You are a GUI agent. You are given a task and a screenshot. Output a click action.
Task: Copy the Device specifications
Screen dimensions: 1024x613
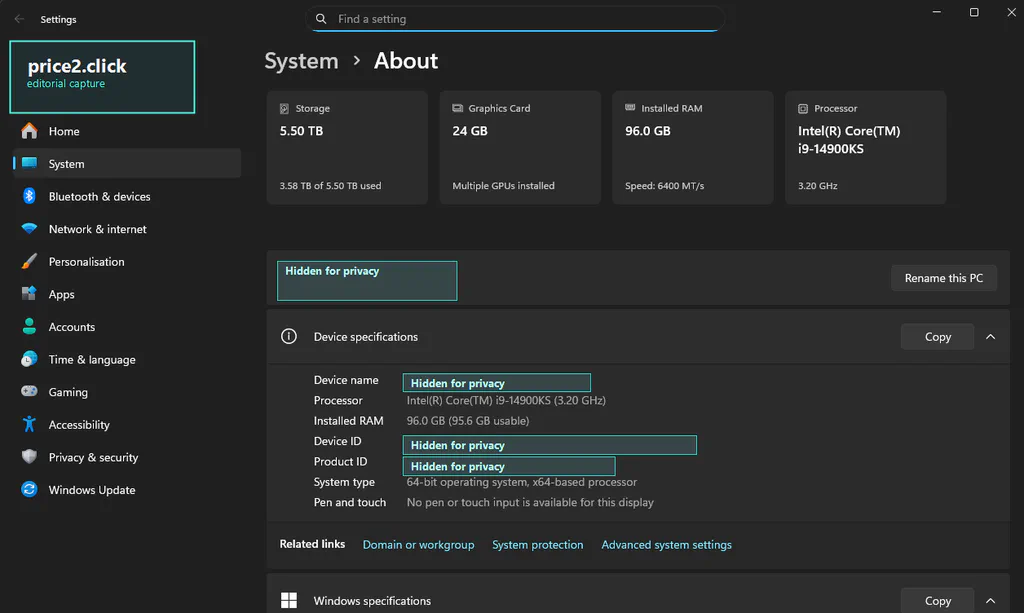[x=937, y=337]
